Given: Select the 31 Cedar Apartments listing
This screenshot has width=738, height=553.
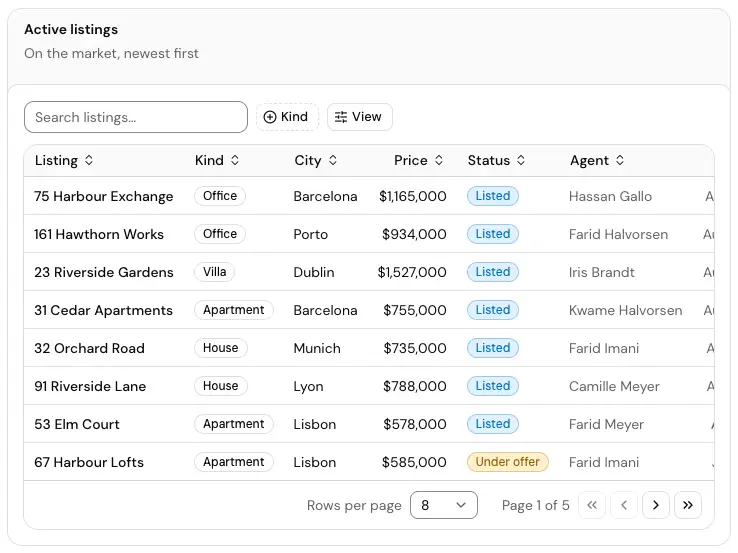Looking at the screenshot, I should (104, 310).
